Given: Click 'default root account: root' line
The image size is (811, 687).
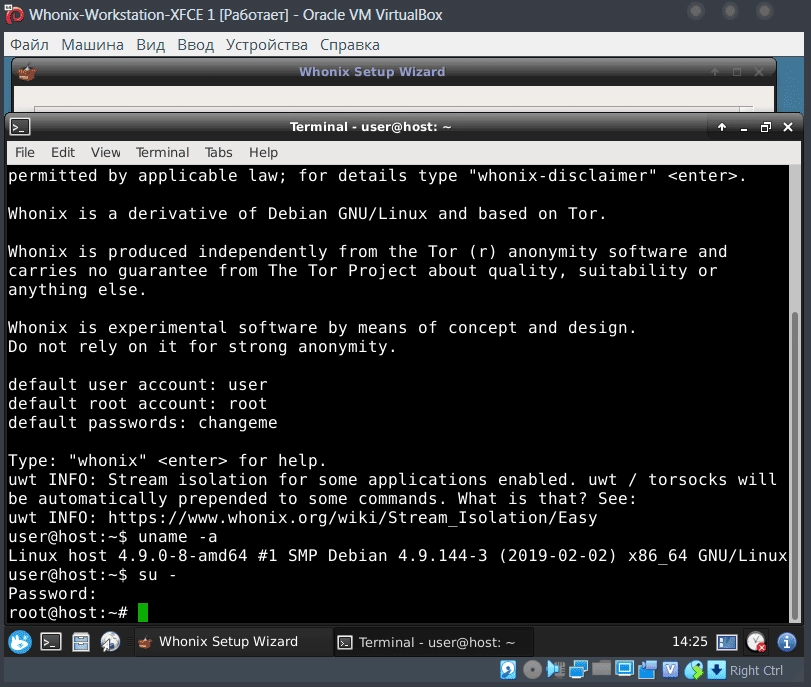Looking at the screenshot, I should (138, 404).
